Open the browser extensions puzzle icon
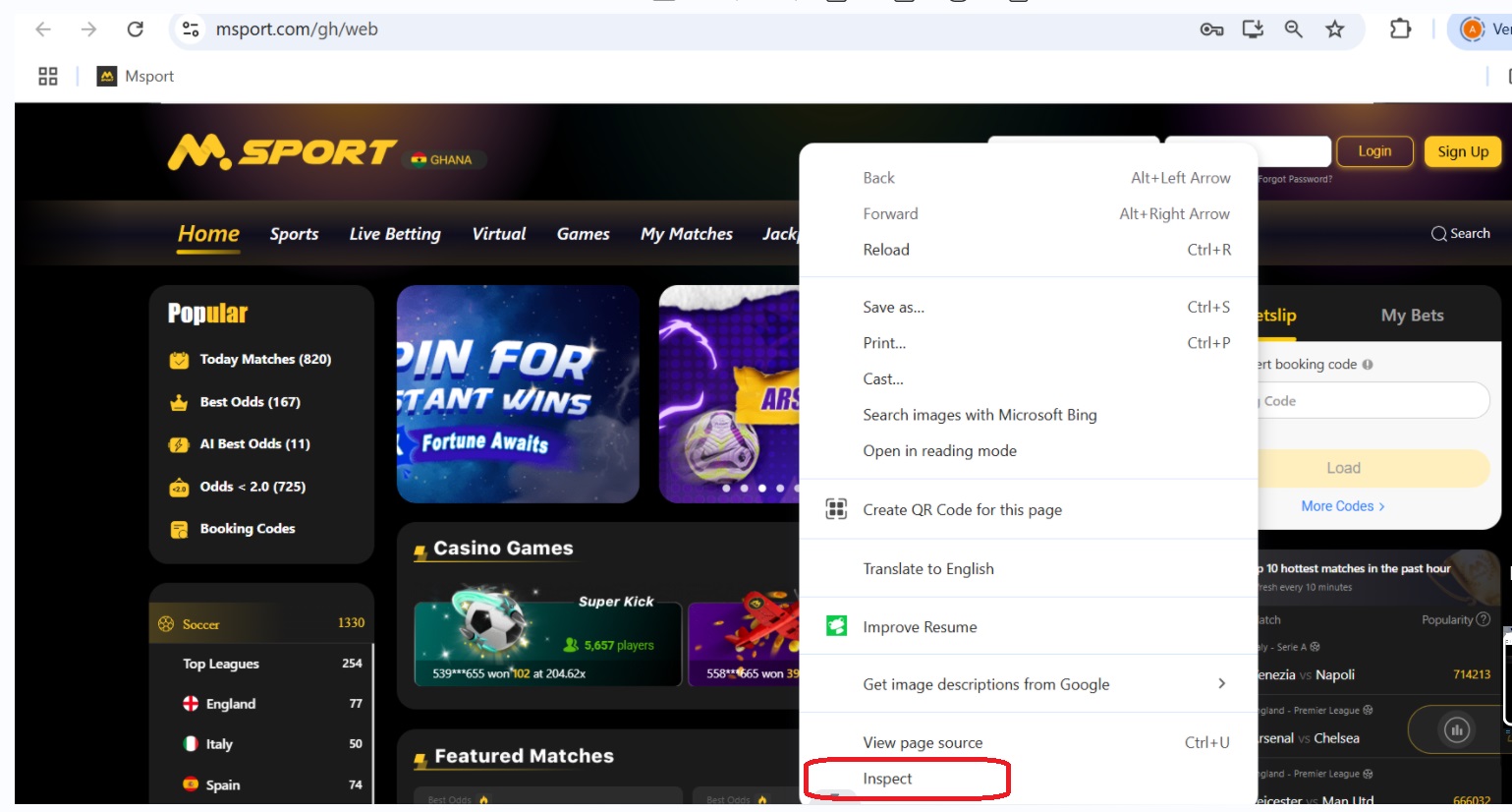 [x=1400, y=29]
